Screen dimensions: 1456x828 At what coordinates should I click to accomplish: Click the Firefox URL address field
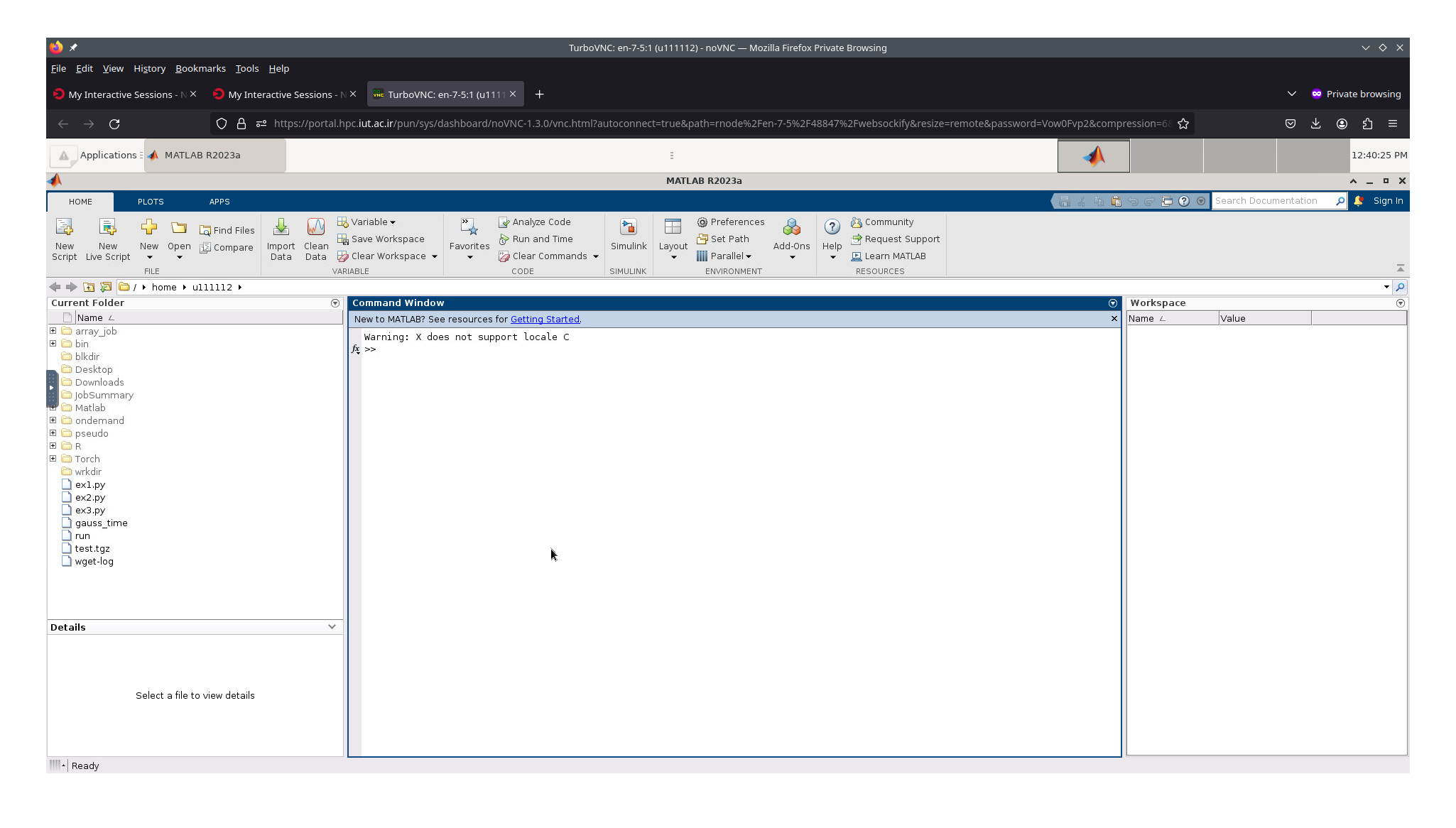[x=721, y=124]
